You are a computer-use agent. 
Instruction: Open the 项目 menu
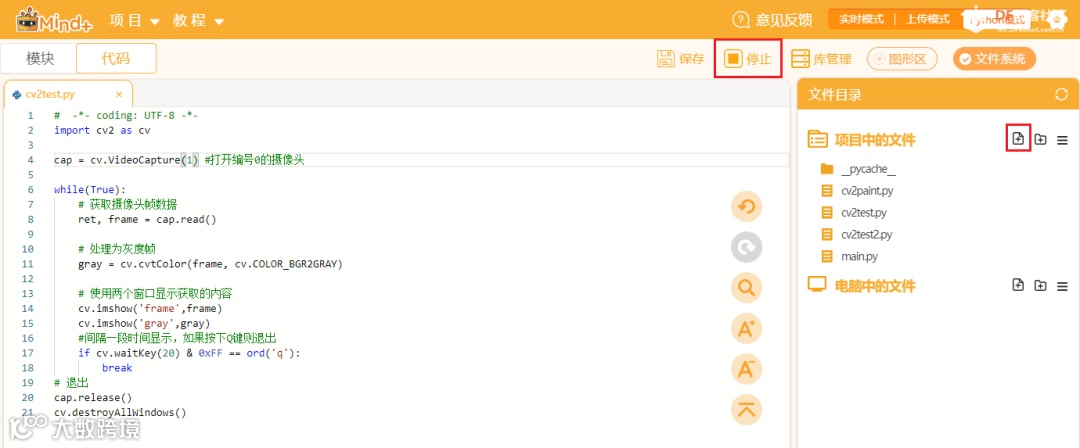(134, 21)
